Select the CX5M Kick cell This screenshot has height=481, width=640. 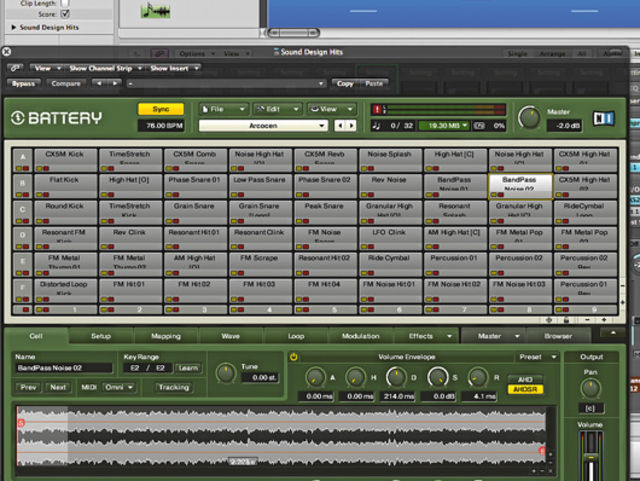point(65,160)
